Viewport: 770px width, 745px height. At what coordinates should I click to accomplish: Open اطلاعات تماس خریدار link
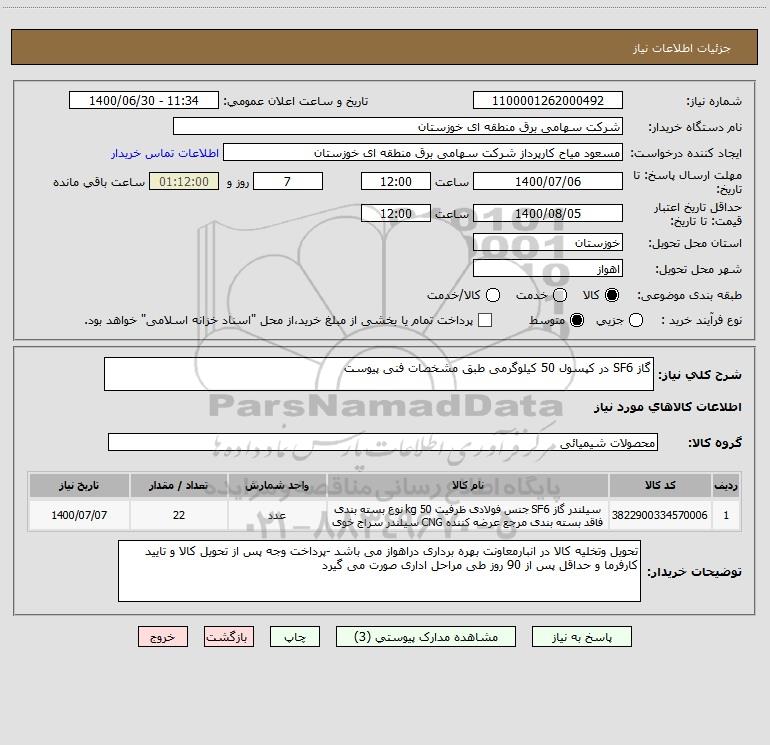(x=165, y=153)
